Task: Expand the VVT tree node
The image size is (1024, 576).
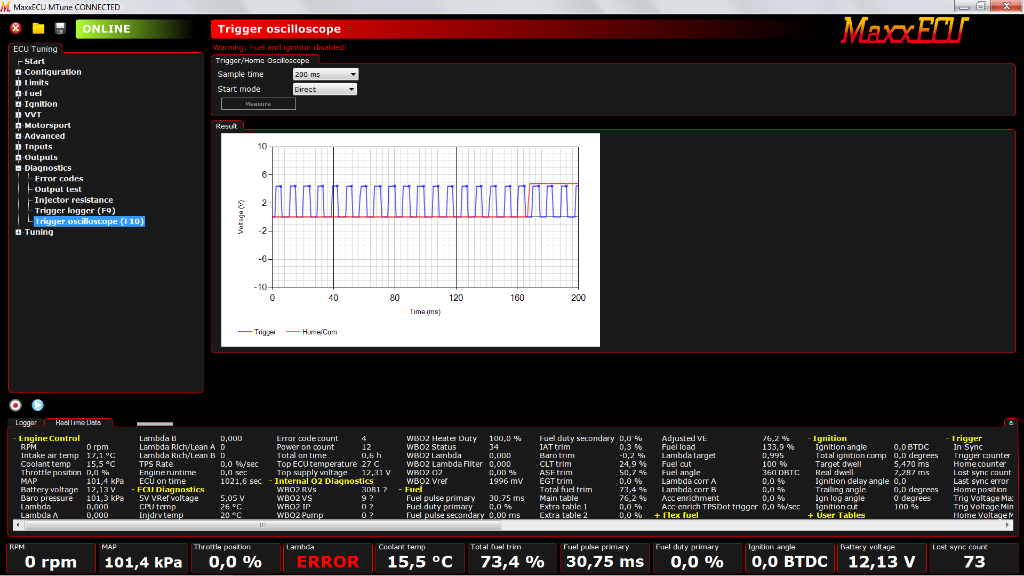Action: tap(18, 115)
